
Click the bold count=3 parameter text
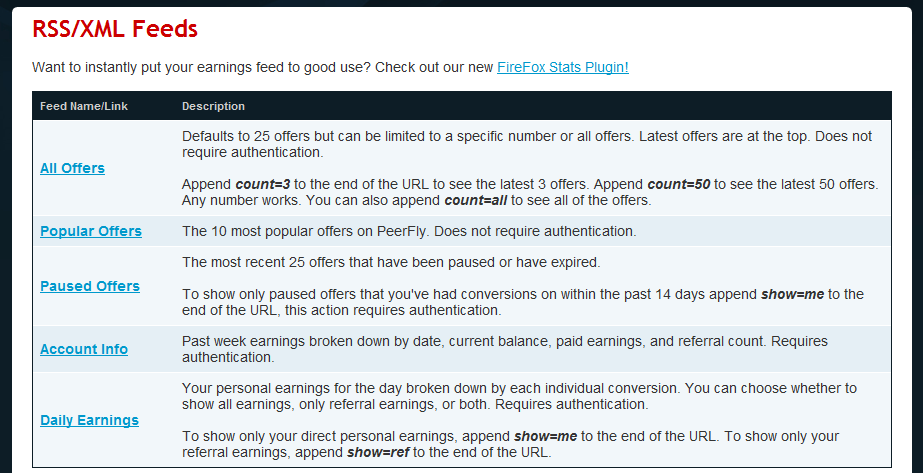tap(262, 185)
